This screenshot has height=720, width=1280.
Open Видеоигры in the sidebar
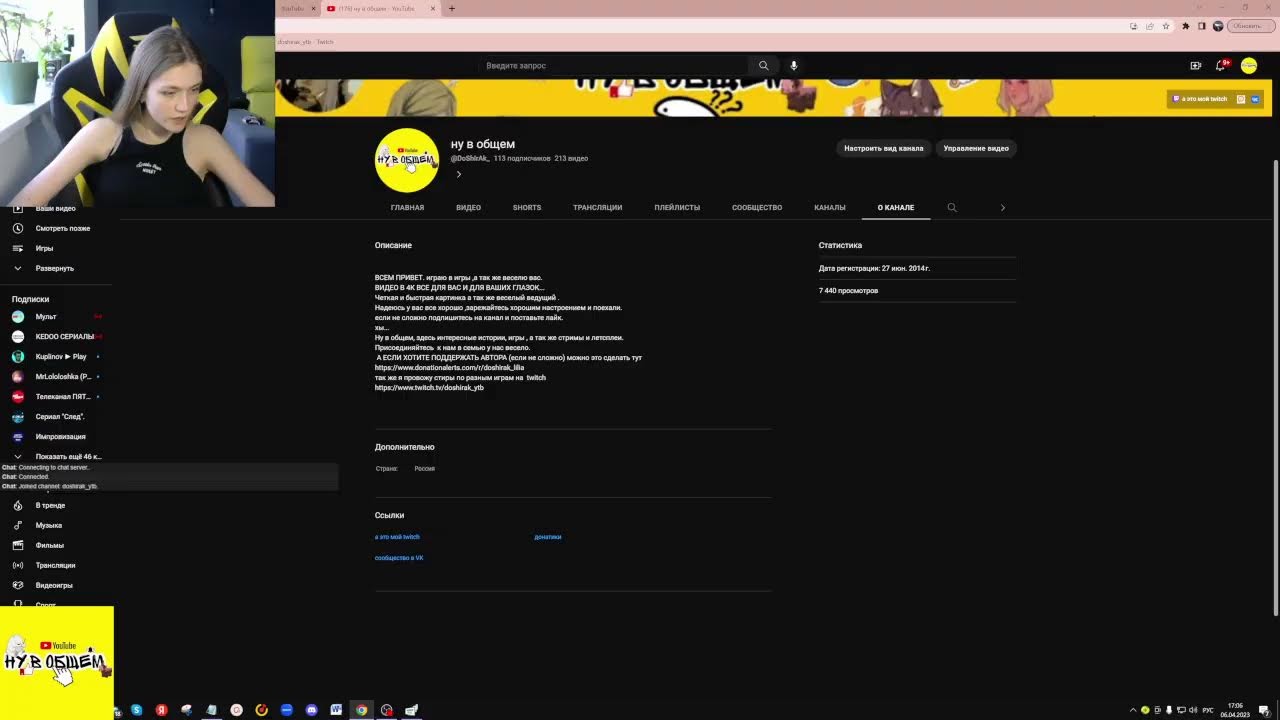click(56, 585)
